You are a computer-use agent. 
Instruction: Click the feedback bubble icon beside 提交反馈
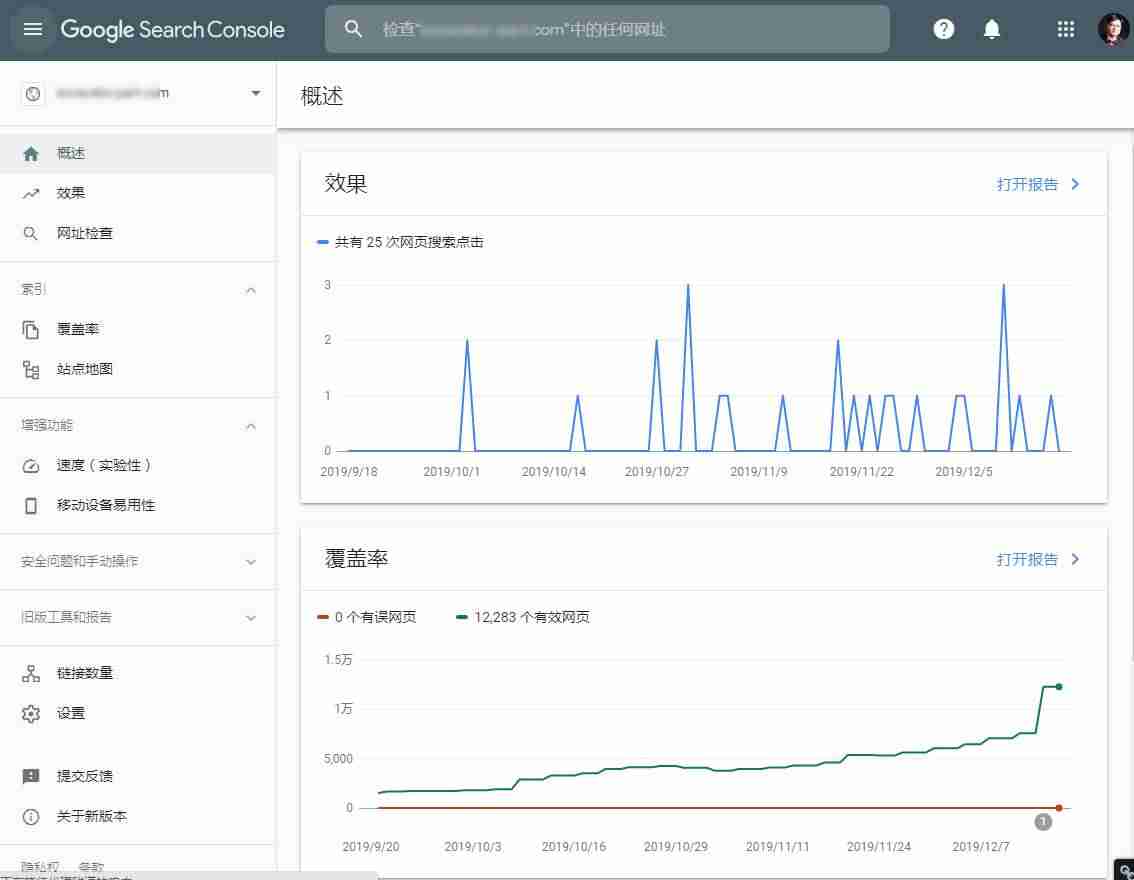pos(30,777)
